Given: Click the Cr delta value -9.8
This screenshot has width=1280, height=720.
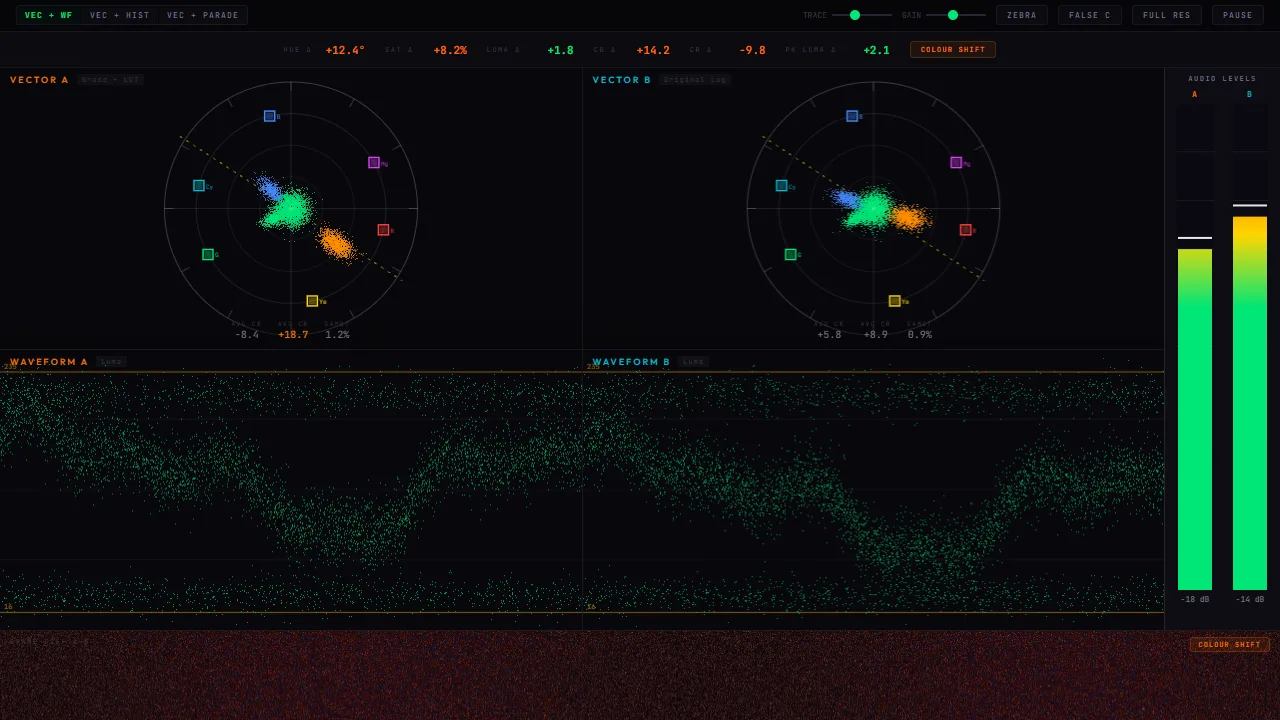Looking at the screenshot, I should tap(752, 50).
